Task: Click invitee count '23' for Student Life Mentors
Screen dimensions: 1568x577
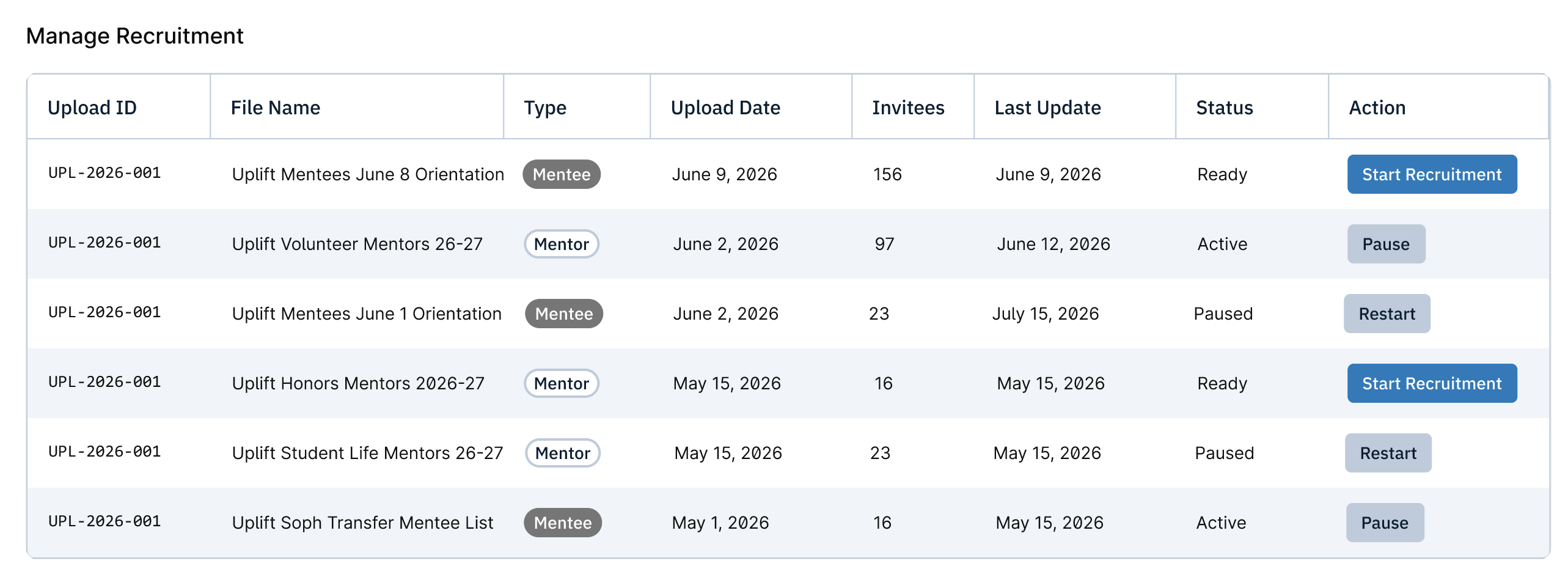Action: (x=880, y=453)
